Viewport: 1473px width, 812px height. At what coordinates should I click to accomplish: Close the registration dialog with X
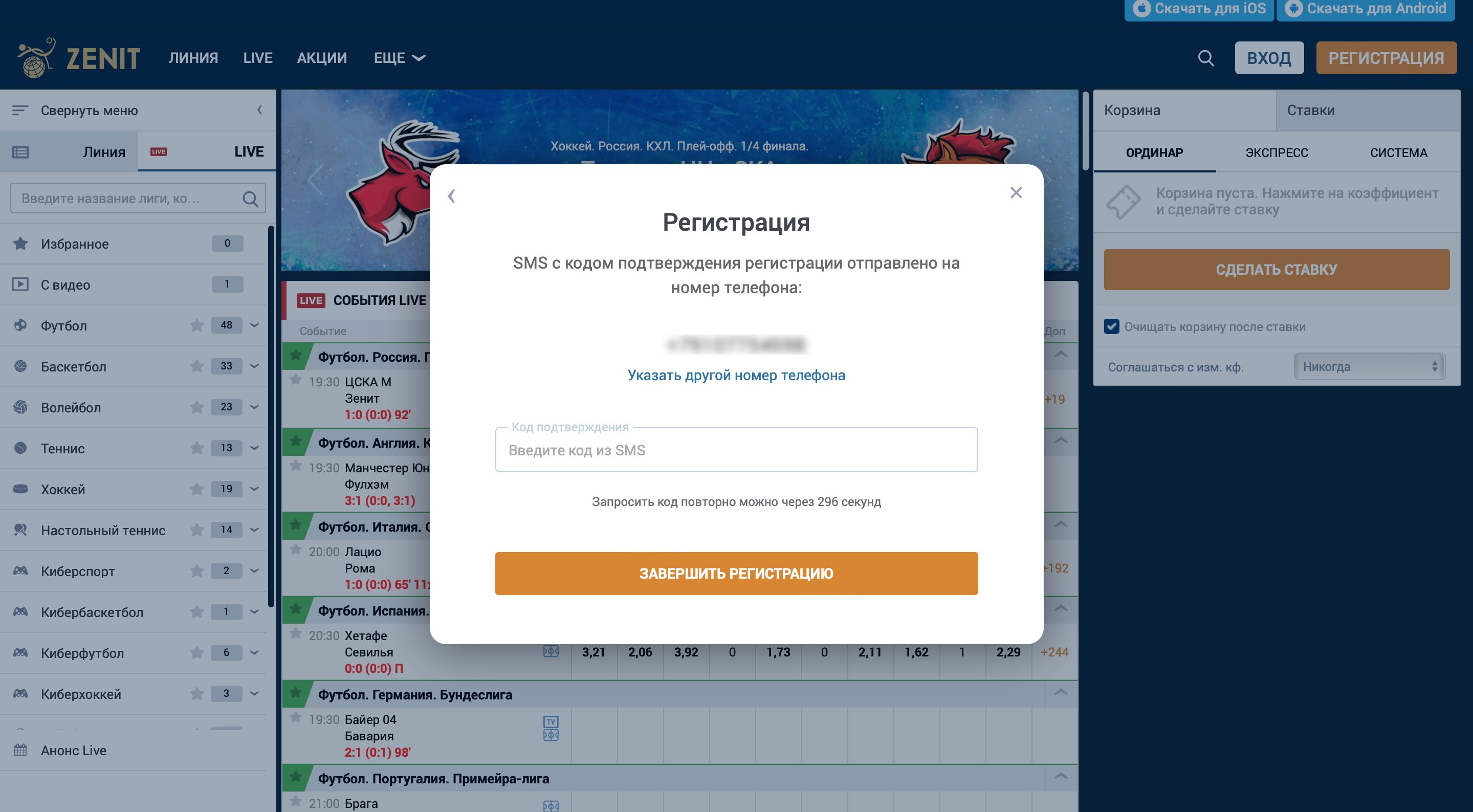tap(1016, 193)
